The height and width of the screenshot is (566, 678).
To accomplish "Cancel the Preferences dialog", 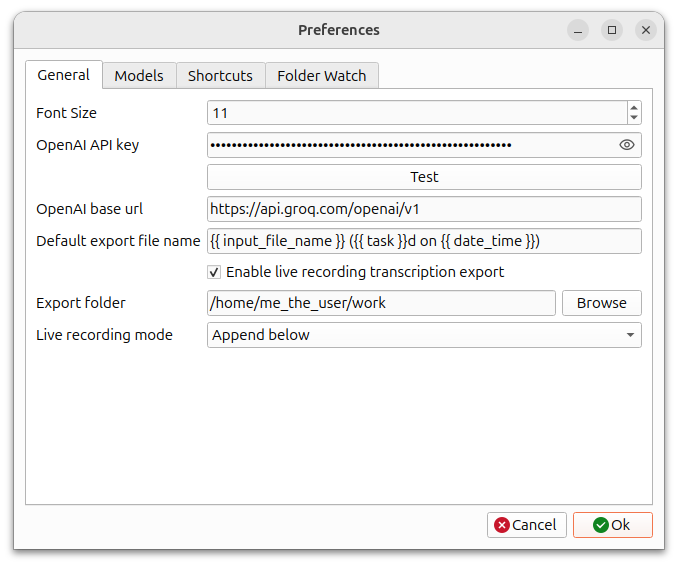I will point(526,525).
